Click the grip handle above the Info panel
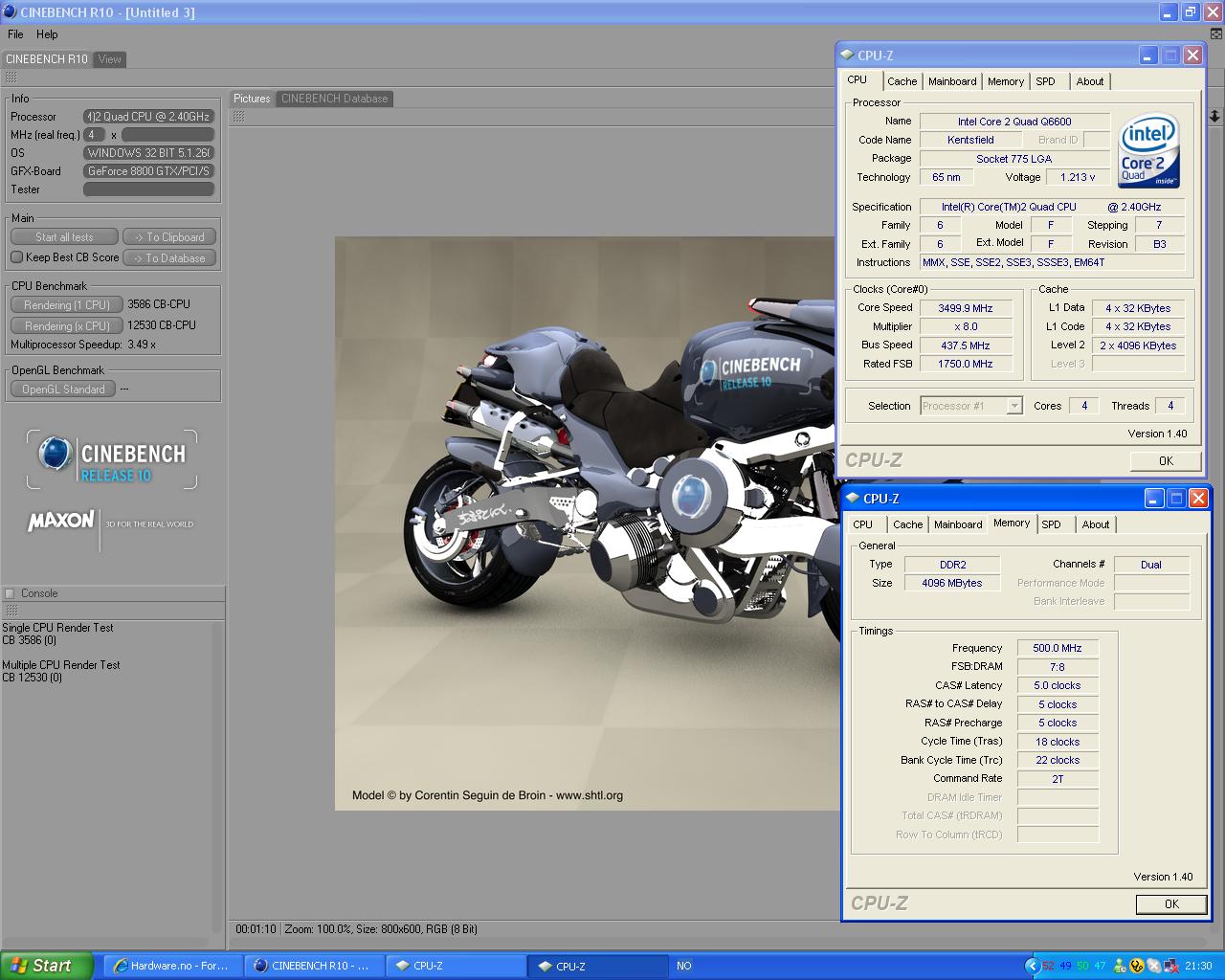Viewport: 1225px width, 980px height. coord(11,77)
